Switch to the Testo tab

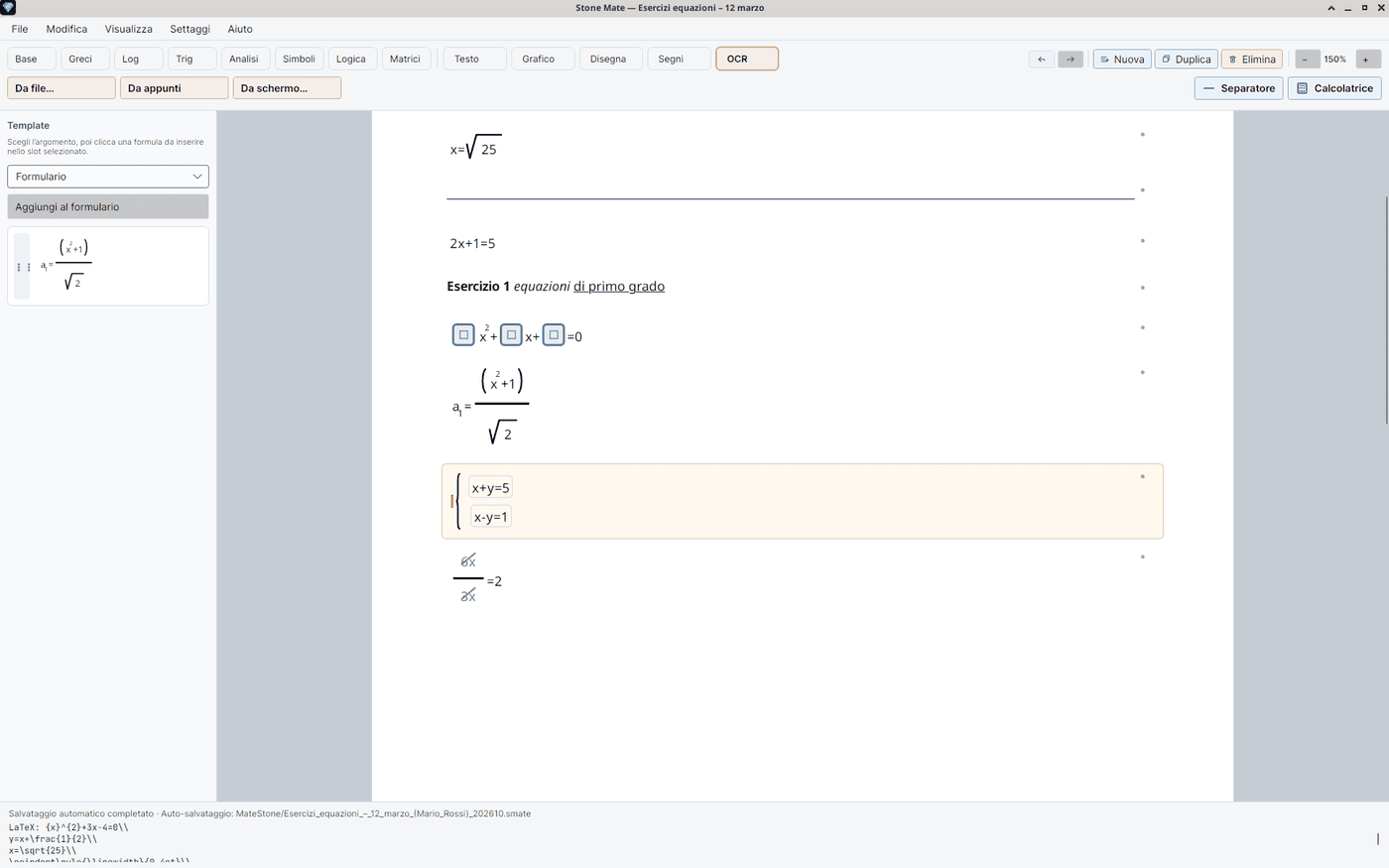[475, 60]
